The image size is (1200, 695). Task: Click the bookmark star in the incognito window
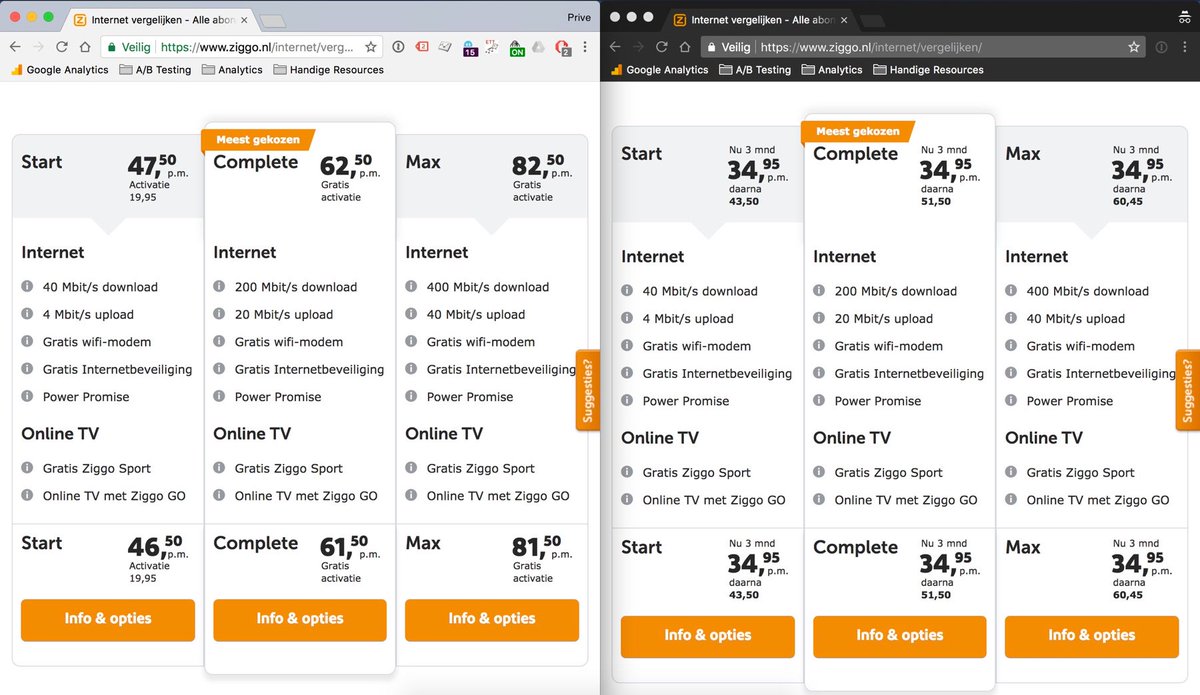(x=1134, y=46)
